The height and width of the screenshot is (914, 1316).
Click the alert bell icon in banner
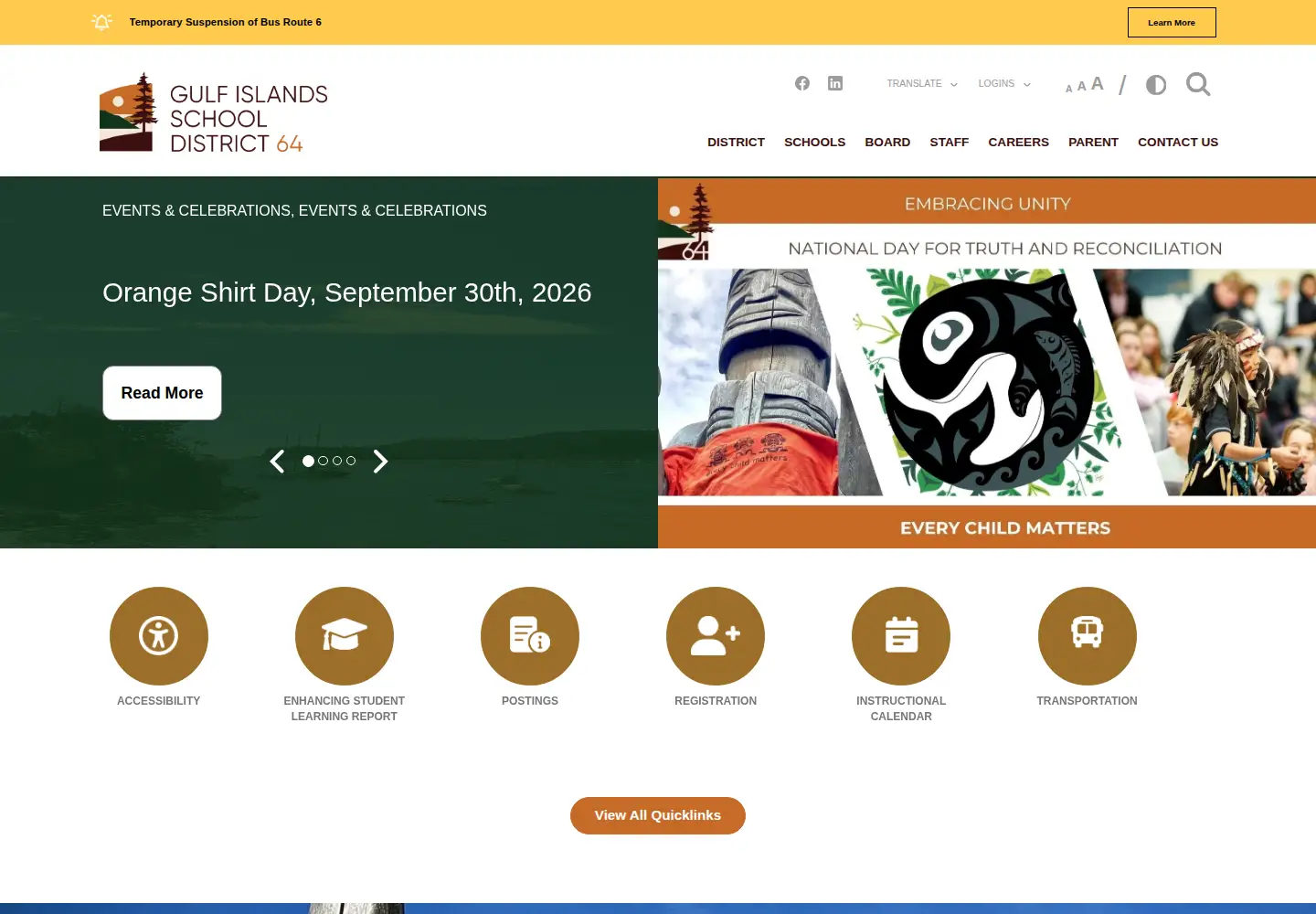[x=102, y=22]
